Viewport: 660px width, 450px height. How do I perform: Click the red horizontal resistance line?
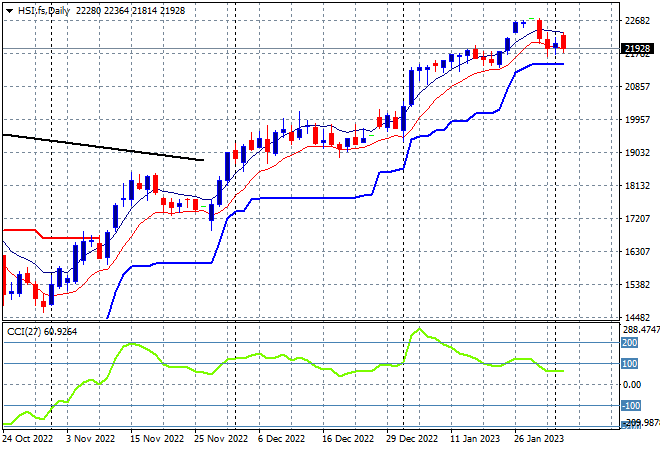click(x=51, y=236)
